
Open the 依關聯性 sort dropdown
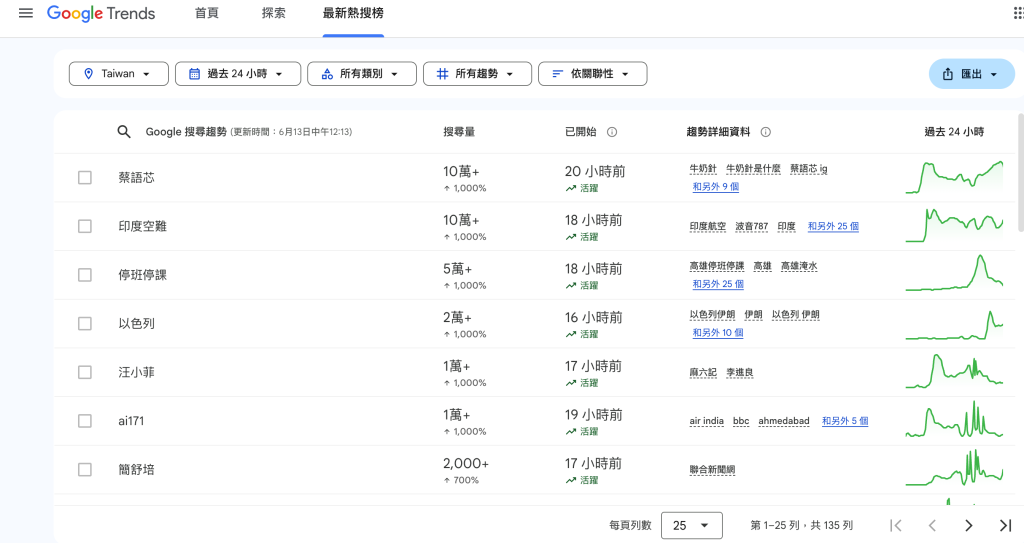coord(592,74)
